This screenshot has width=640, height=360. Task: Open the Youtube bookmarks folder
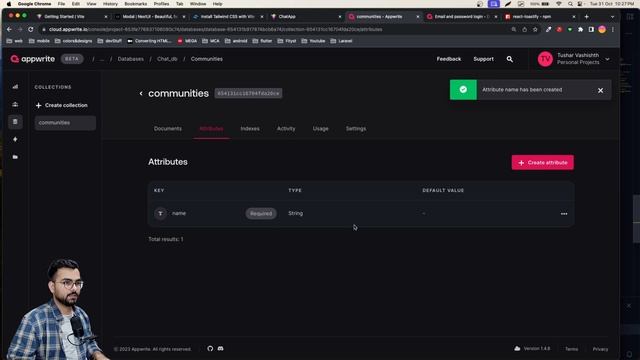click(x=313, y=41)
